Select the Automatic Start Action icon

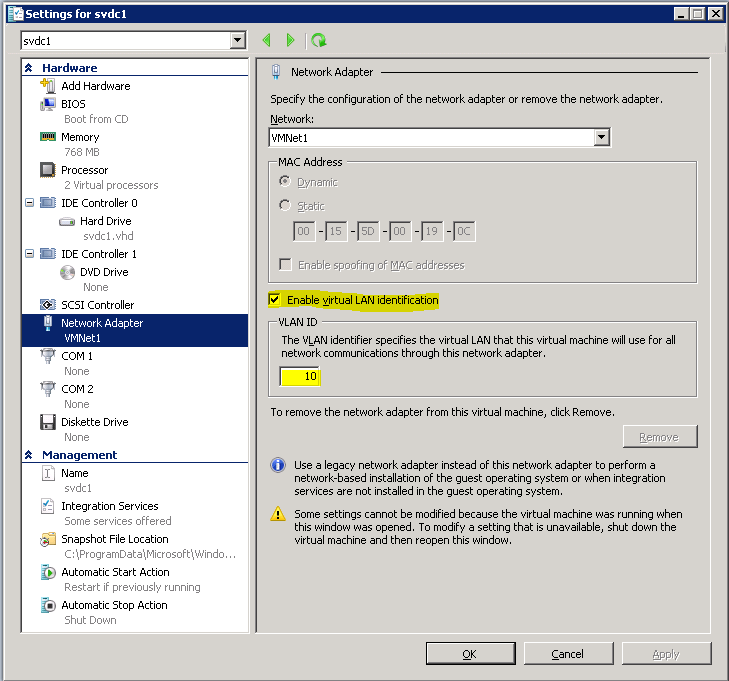[x=48, y=572]
